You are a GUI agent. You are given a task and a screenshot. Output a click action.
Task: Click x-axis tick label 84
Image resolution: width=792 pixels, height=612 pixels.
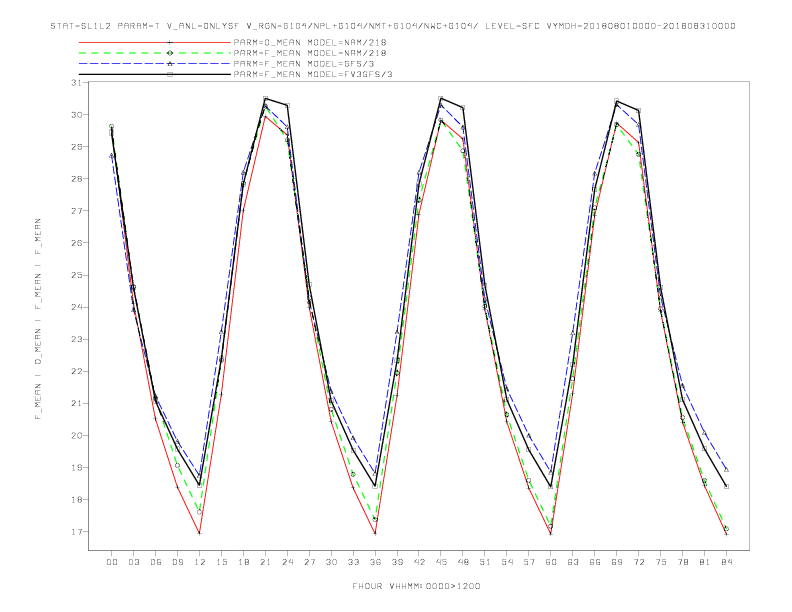point(727,562)
